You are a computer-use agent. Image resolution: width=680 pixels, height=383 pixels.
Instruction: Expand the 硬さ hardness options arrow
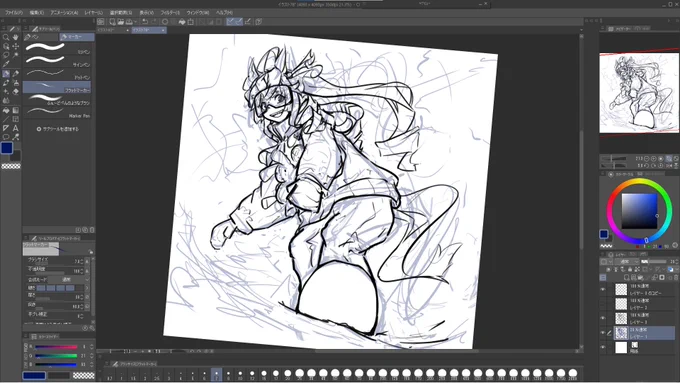point(87,288)
